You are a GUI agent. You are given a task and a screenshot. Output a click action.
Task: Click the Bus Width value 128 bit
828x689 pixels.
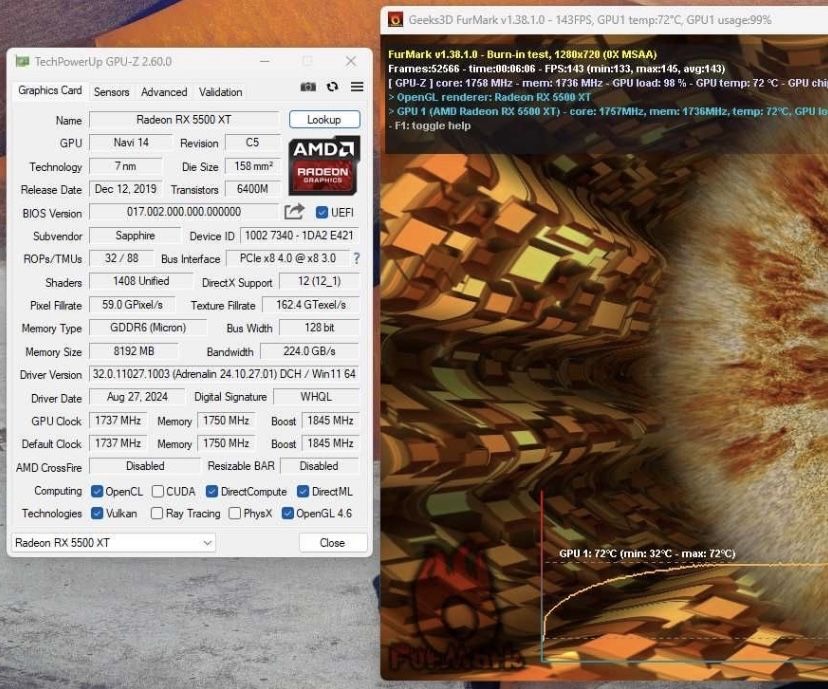tap(319, 327)
